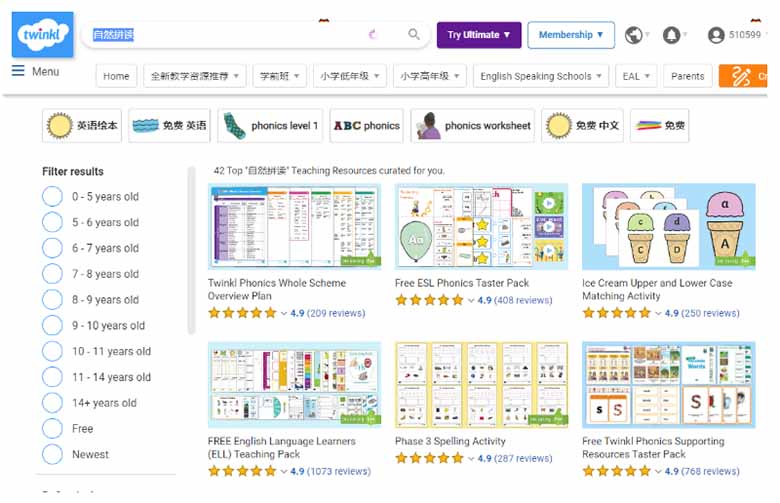Screen dimensions: 780x503
Task: Expand the 全新教学资源推荐 nav dropdown
Action: tap(195, 76)
